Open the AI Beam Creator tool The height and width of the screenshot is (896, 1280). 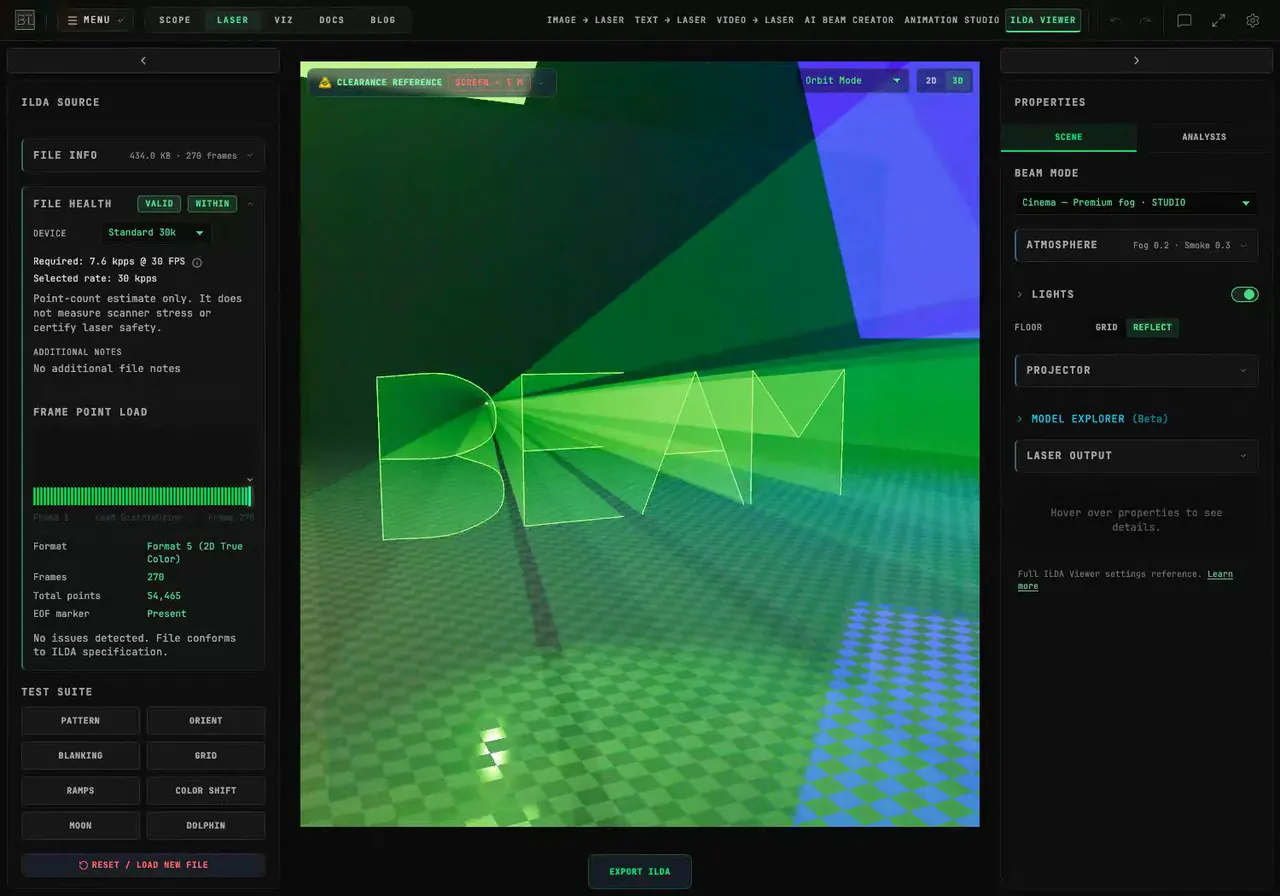849,20
